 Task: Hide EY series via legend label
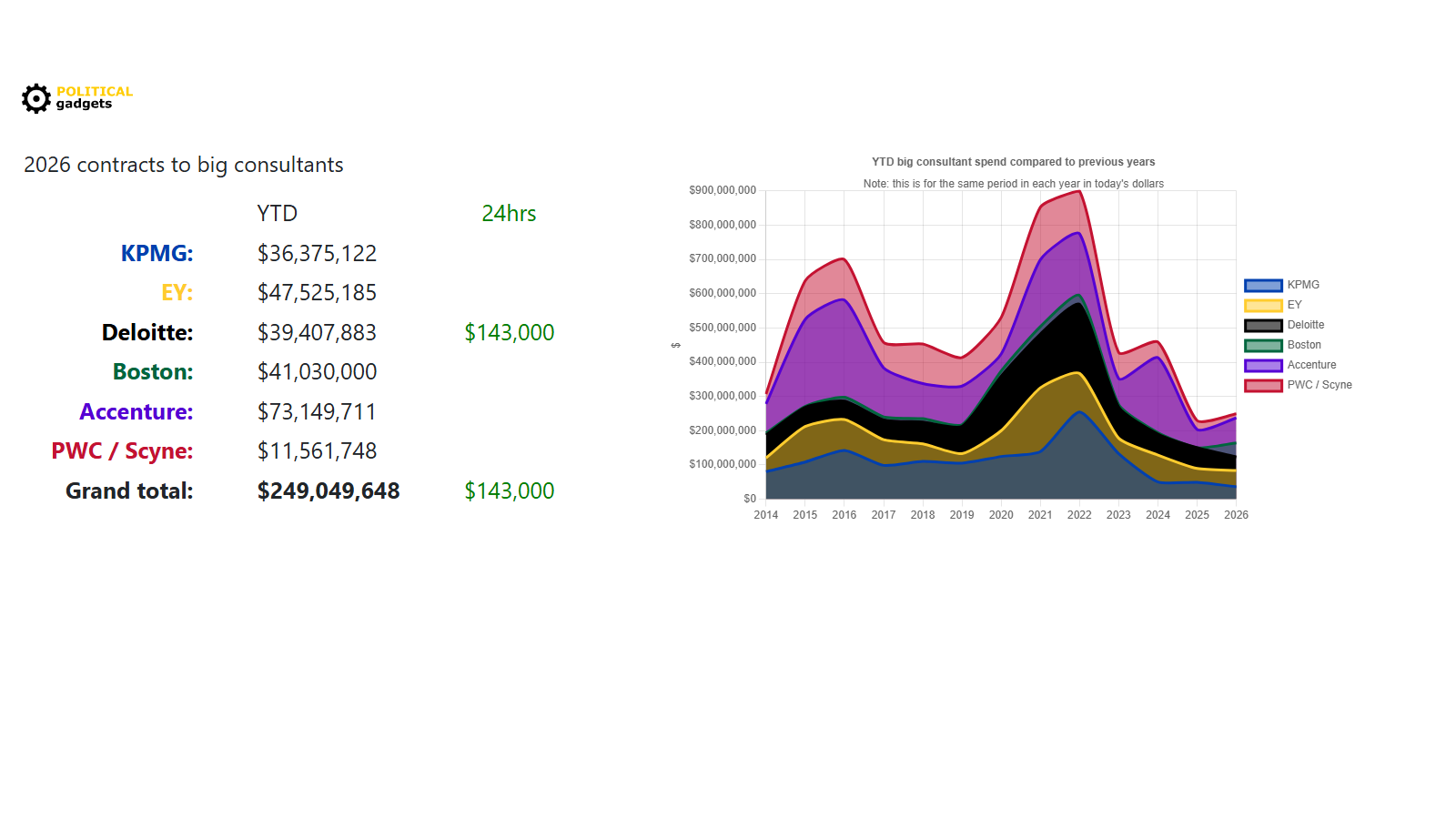[x=1294, y=305]
